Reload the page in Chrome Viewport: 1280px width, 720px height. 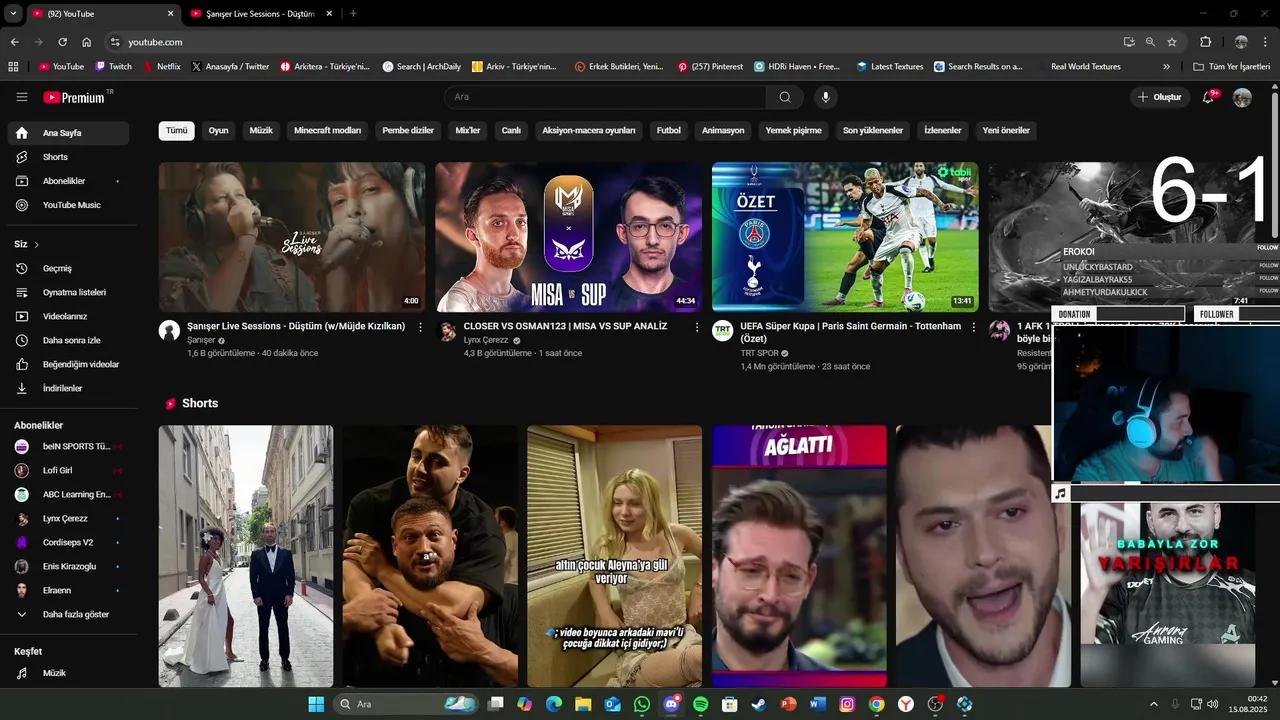(x=62, y=42)
